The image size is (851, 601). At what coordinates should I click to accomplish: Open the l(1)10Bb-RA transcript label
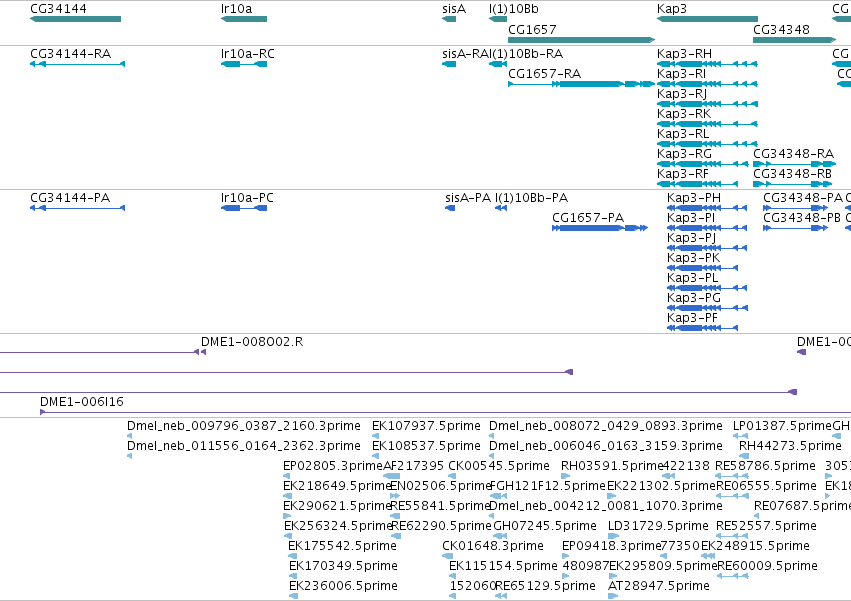tap(528, 54)
